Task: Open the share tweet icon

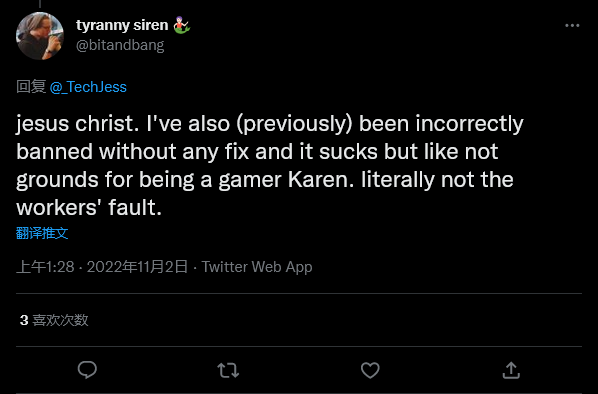Action: 511,370
